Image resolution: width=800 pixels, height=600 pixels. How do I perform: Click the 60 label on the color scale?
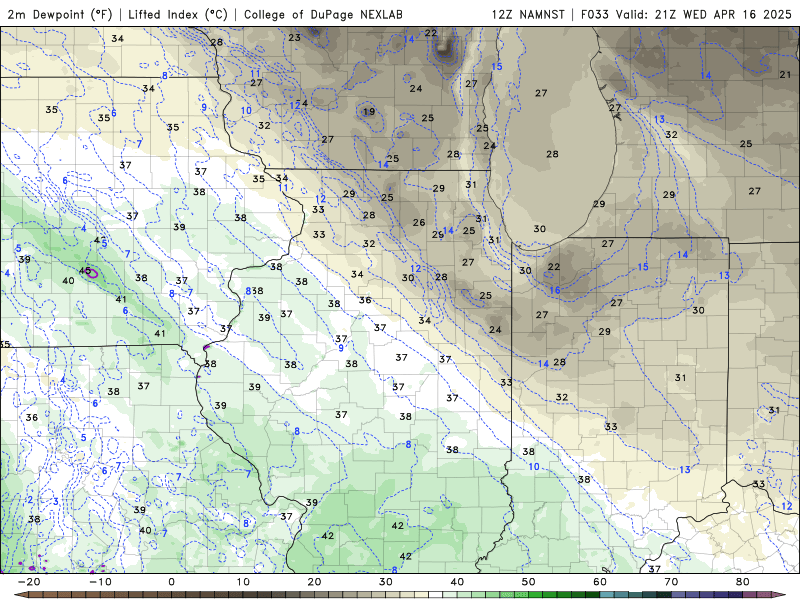pos(600,582)
